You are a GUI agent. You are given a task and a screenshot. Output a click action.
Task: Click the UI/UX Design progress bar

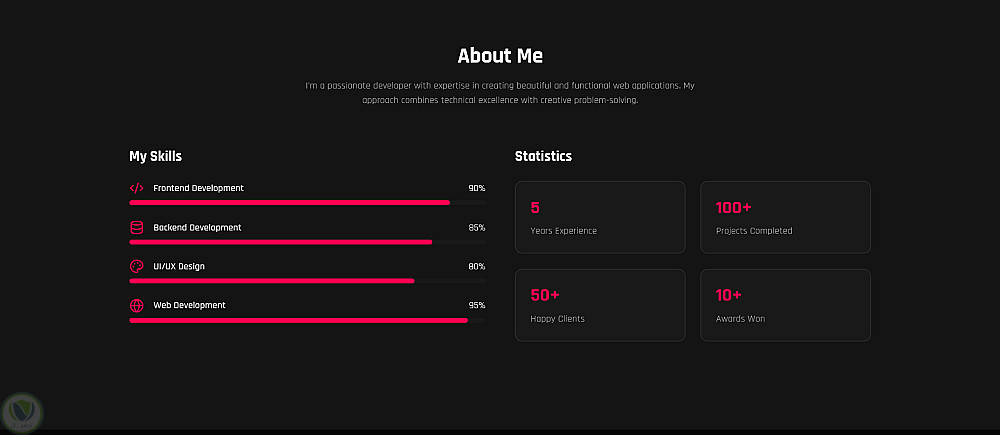point(307,280)
